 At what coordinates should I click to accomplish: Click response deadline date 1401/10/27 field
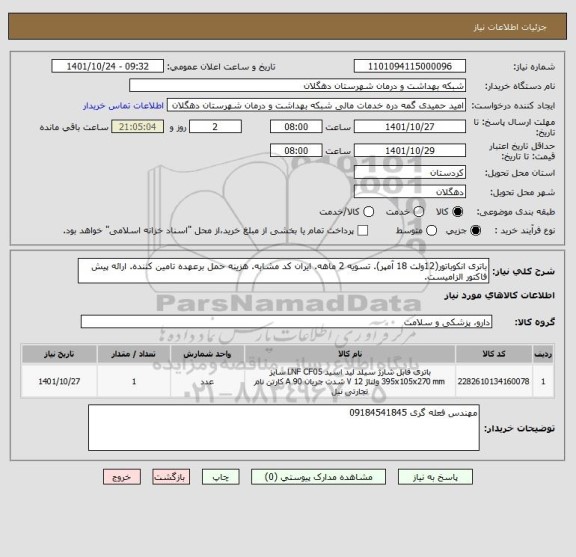410,127
